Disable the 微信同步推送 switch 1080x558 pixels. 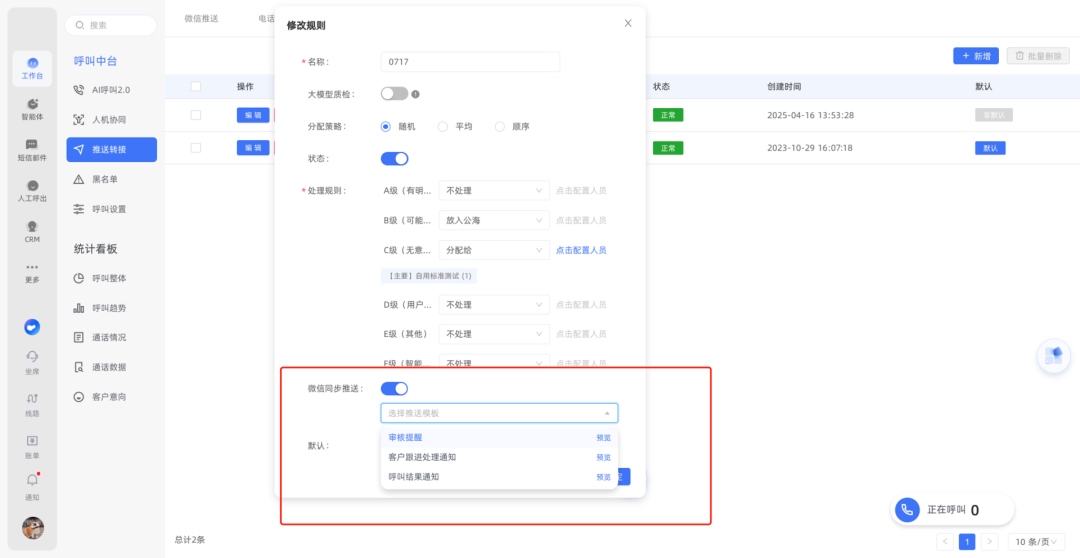pos(394,388)
